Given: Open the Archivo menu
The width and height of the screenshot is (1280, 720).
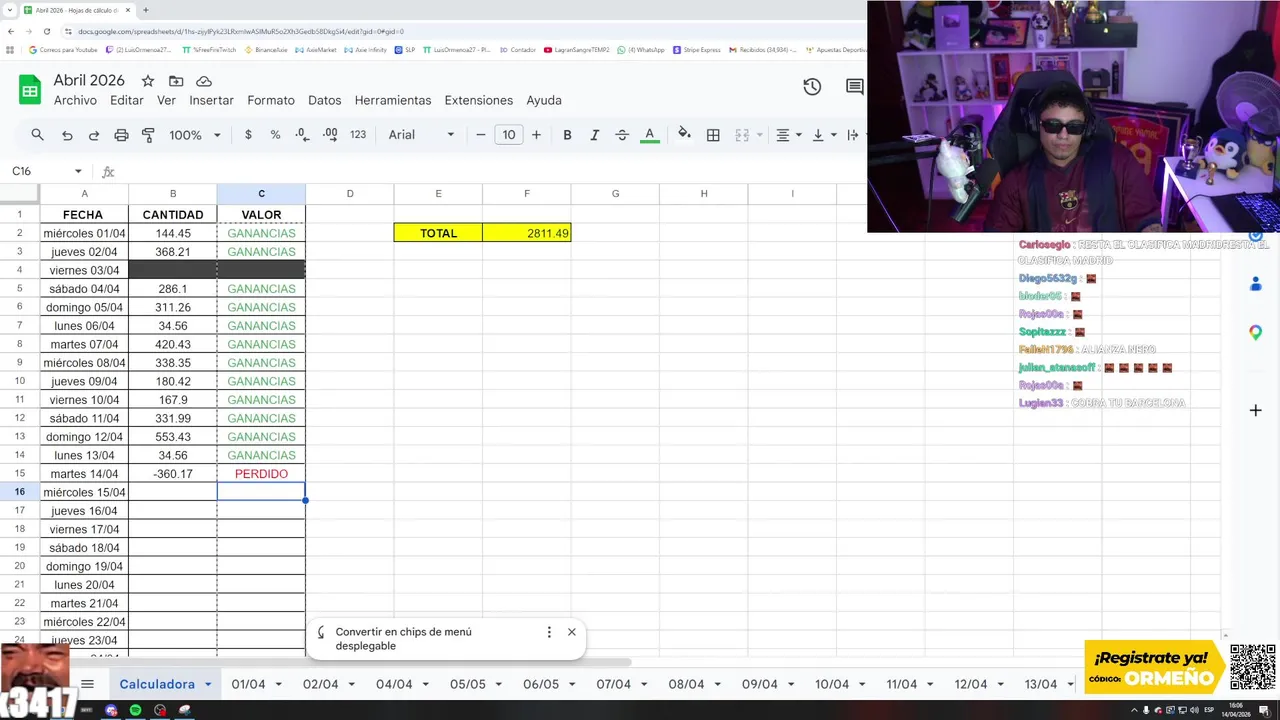Looking at the screenshot, I should pyautogui.click(x=75, y=100).
